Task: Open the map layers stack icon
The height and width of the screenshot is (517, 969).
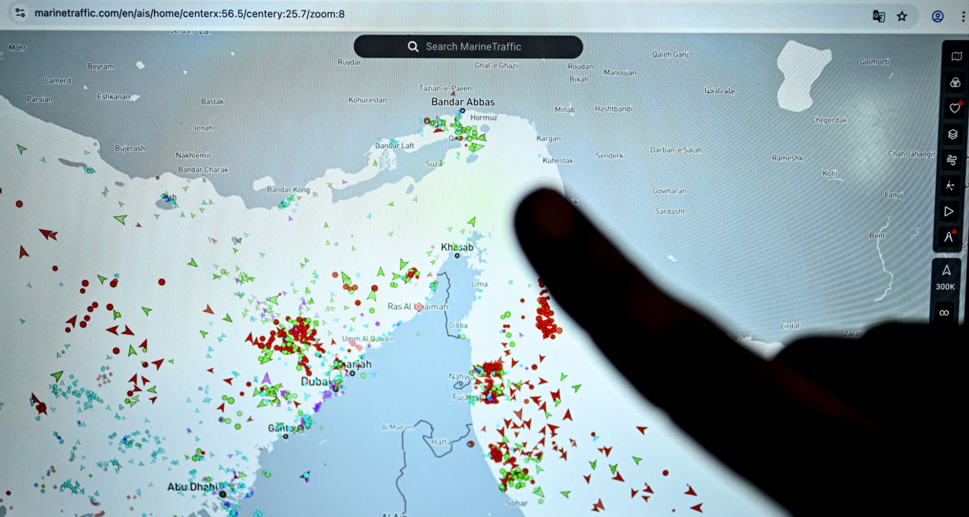Action: point(953,134)
